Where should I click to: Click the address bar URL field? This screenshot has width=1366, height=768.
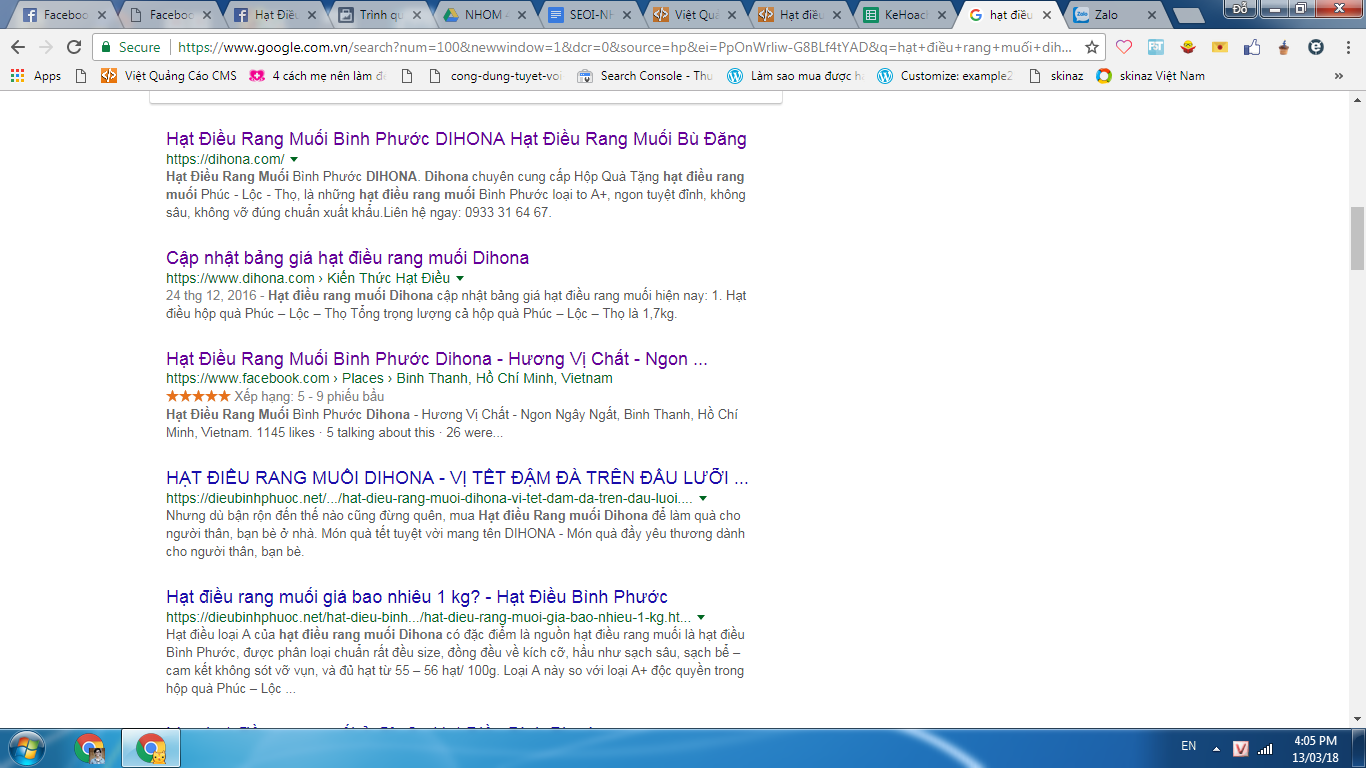coord(620,47)
